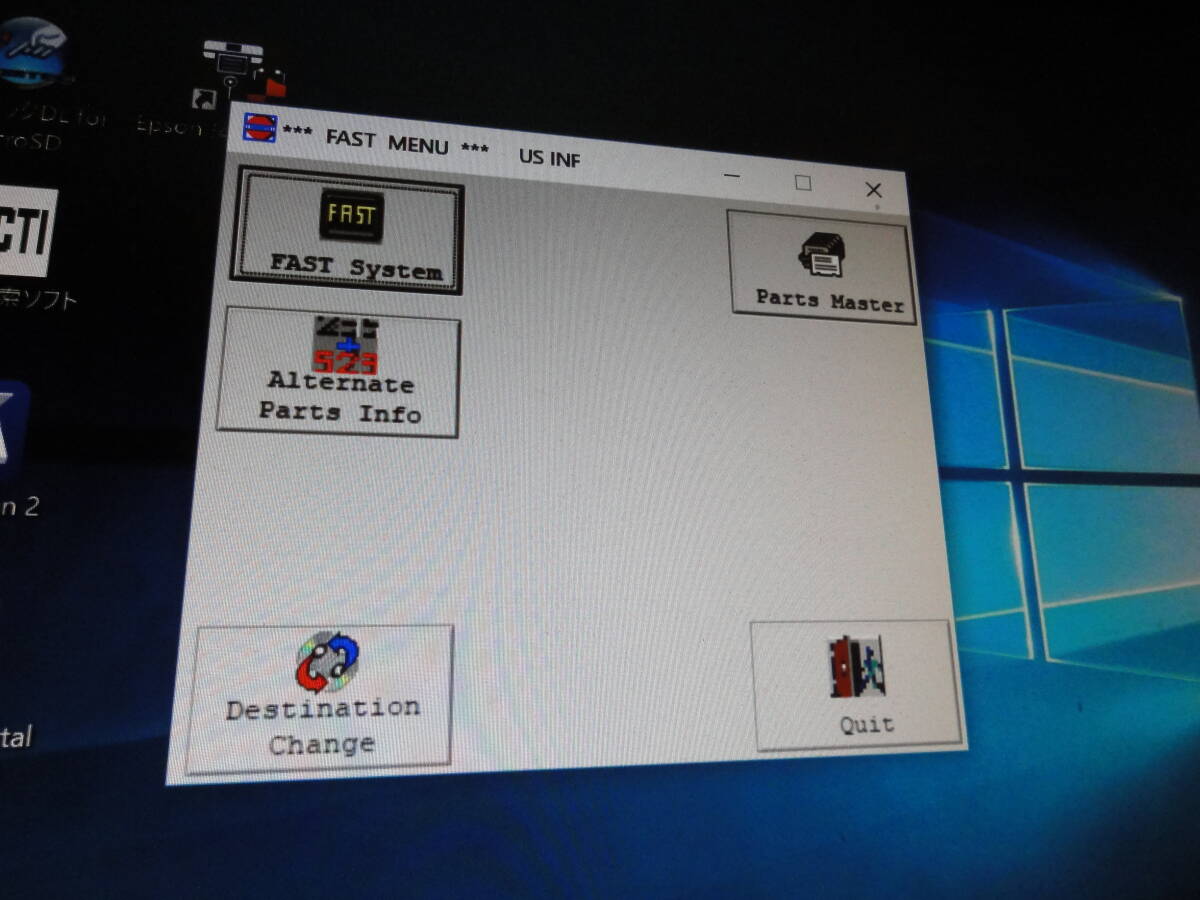Click the red 523 Alternate Parts icon

(x=345, y=345)
